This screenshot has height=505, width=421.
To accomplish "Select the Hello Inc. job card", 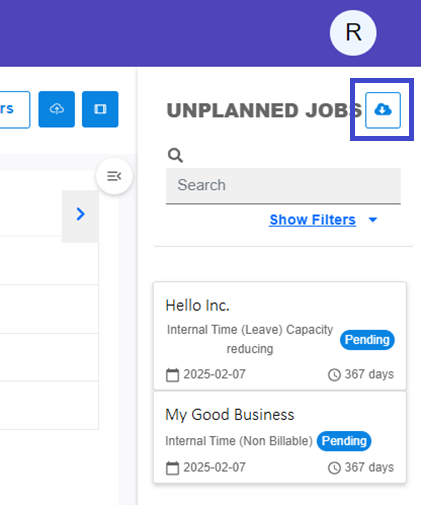I will (280, 336).
